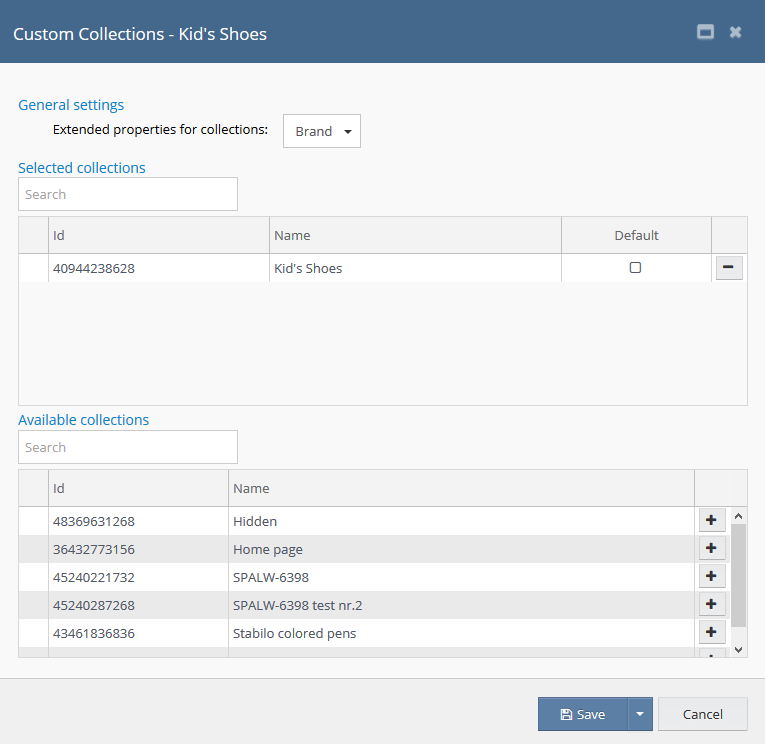The image size is (765, 744).
Task: Sort selected collections by Id column
Action: click(159, 235)
